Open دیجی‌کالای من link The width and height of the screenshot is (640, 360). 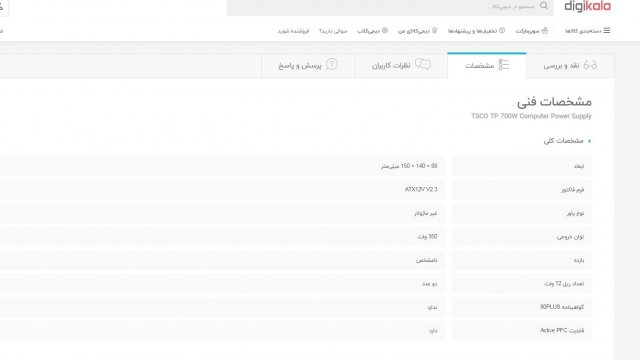414,31
